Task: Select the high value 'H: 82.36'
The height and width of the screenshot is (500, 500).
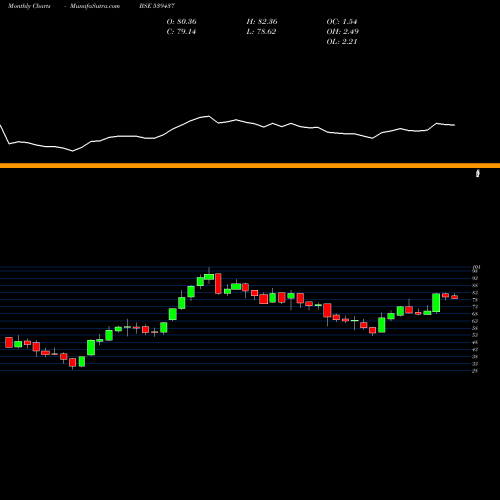Action: (262, 22)
